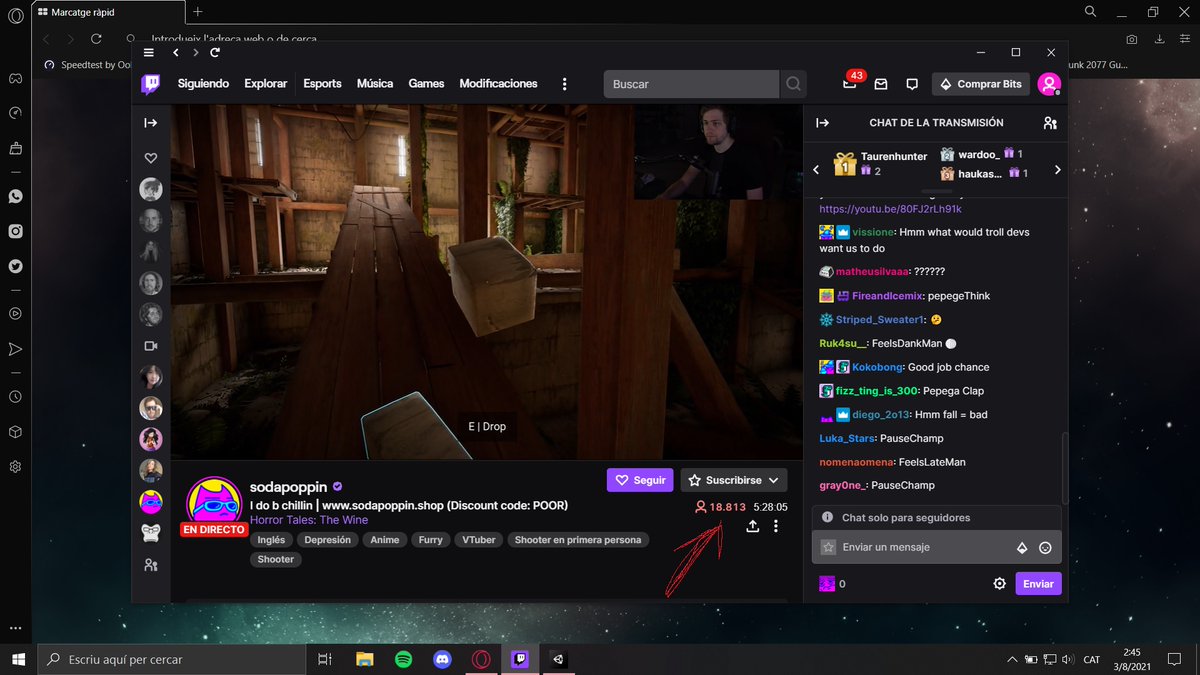Image resolution: width=1200 pixels, height=675 pixels.
Task: Open the more navigation items menu
Action: (x=565, y=84)
